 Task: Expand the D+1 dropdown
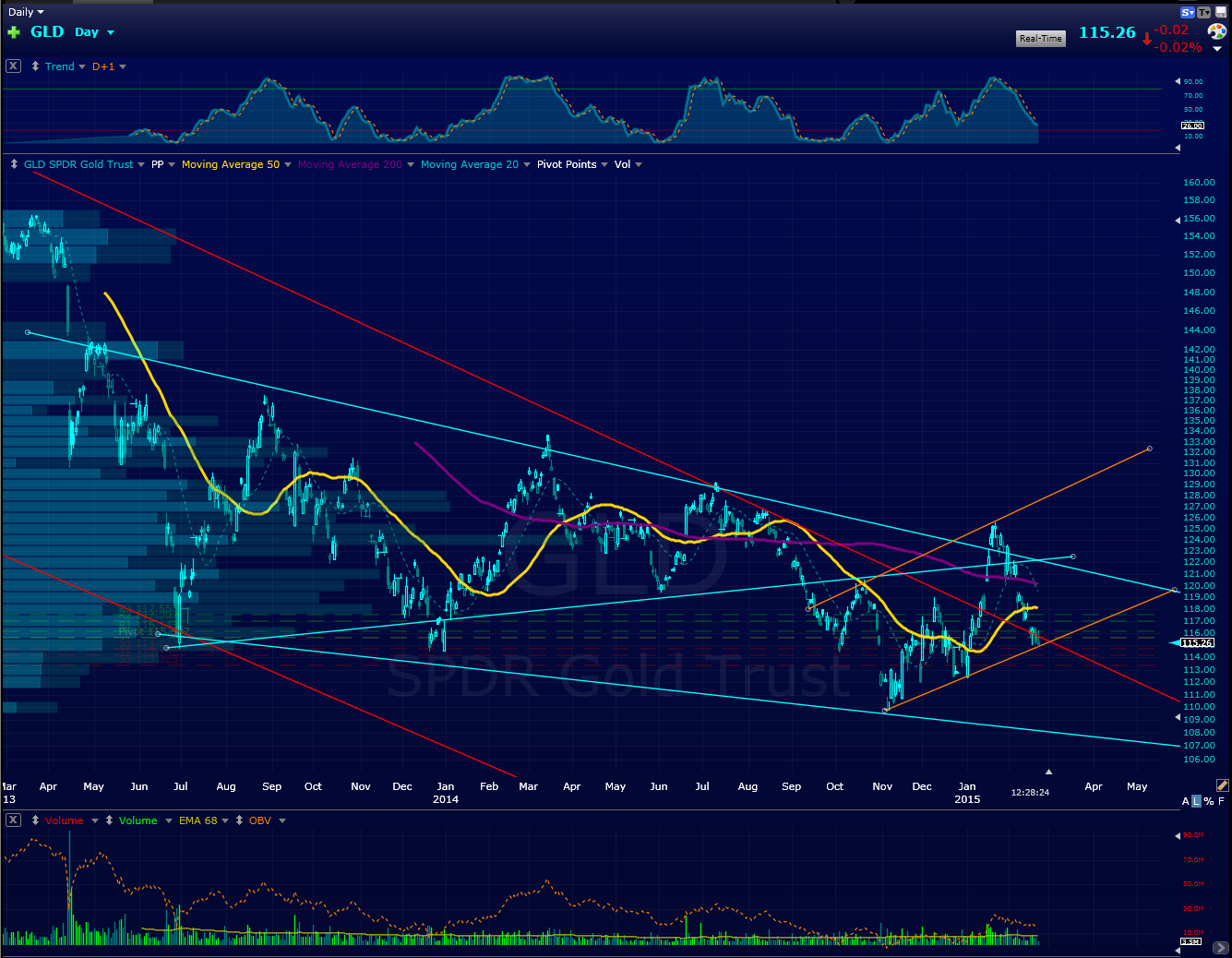(x=123, y=66)
